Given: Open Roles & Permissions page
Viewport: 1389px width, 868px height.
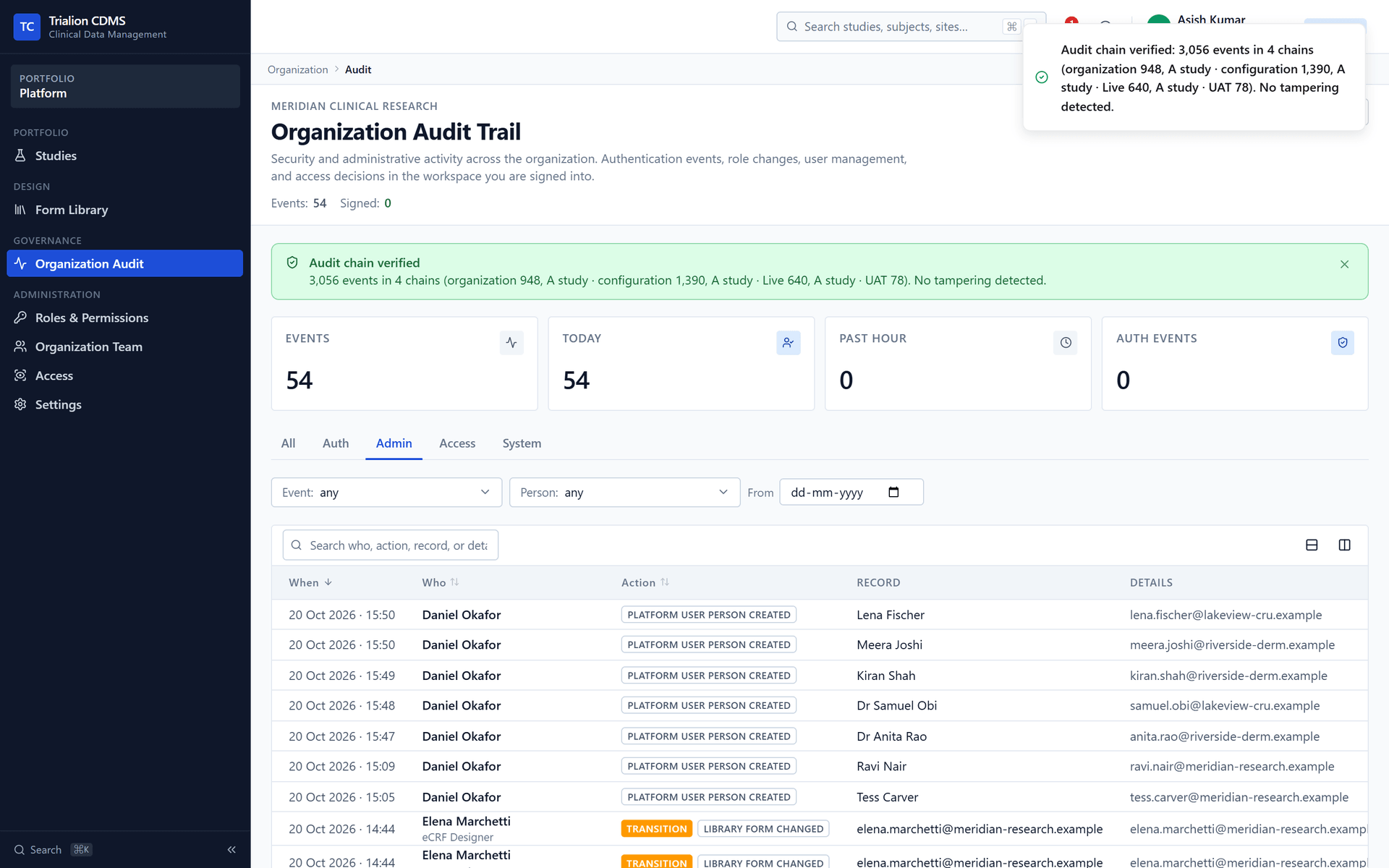Looking at the screenshot, I should pos(124,318).
